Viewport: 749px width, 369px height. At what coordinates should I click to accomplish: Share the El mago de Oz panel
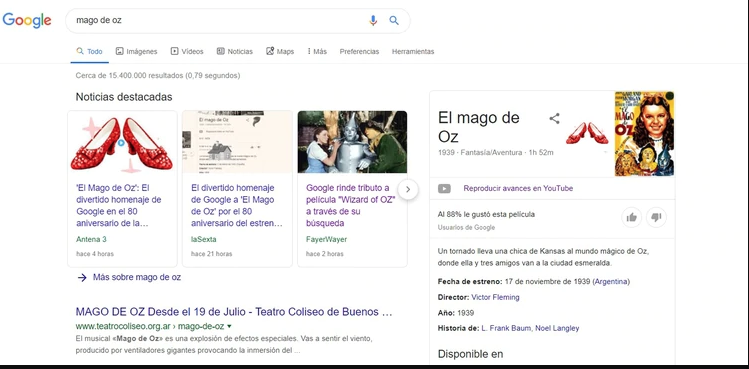(554, 119)
